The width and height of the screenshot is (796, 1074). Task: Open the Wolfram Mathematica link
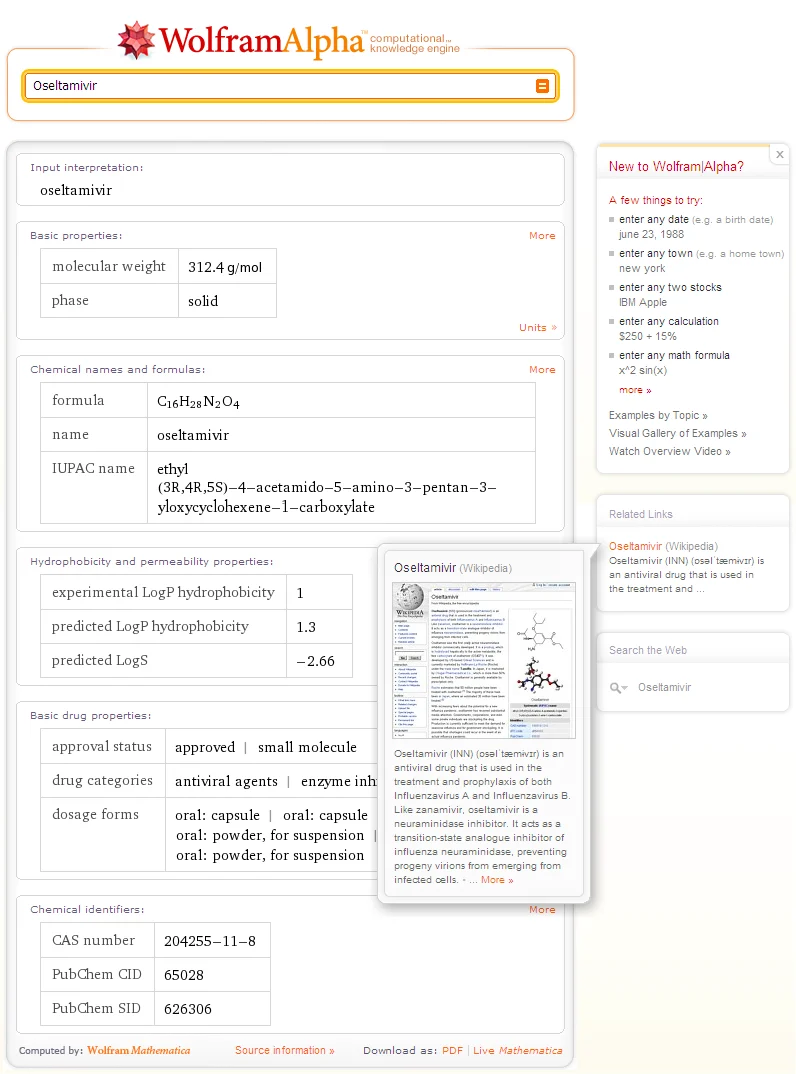coord(138,1050)
